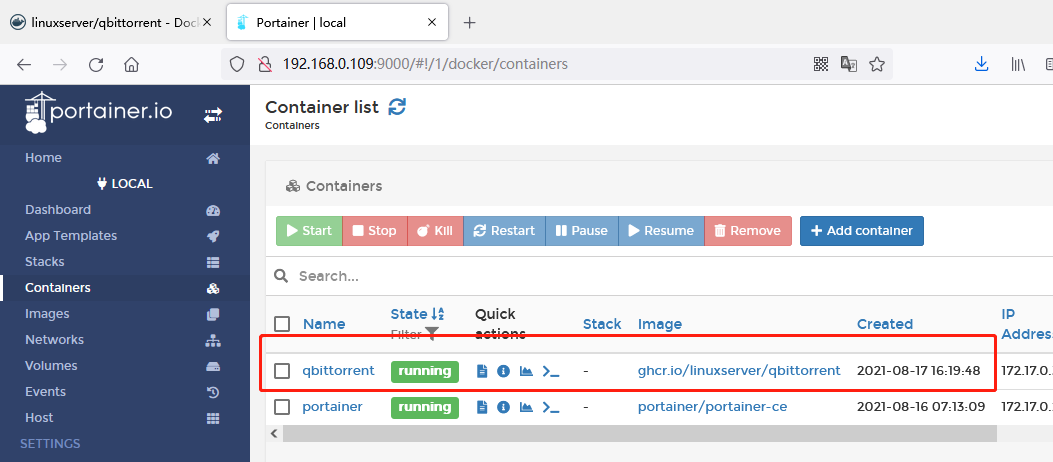1053x462 pixels.
Task: Open ghcr.io/linuxserver/qbittorrent image link
Action: 739,370
